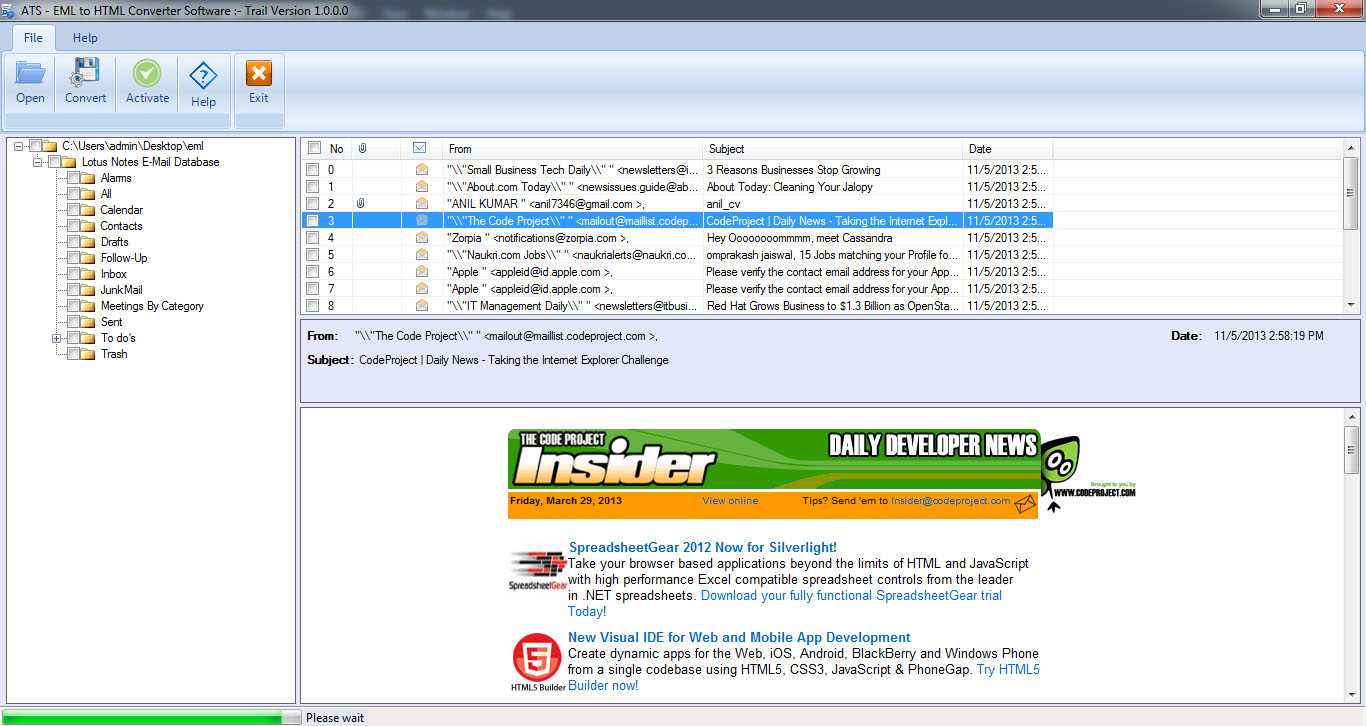Viewport: 1366px width, 726px height.
Task: Tick the checkbox for email row 5
Action: 313,255
